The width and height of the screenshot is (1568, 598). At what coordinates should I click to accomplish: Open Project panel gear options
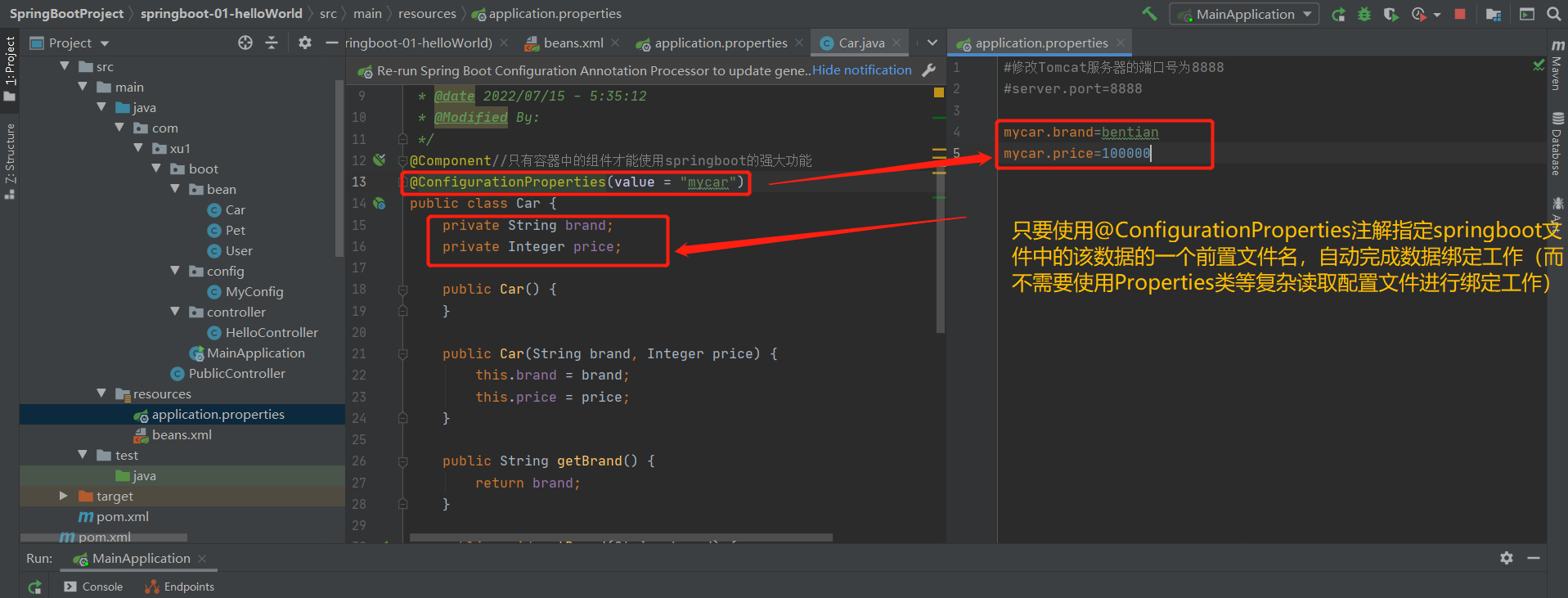click(x=305, y=43)
